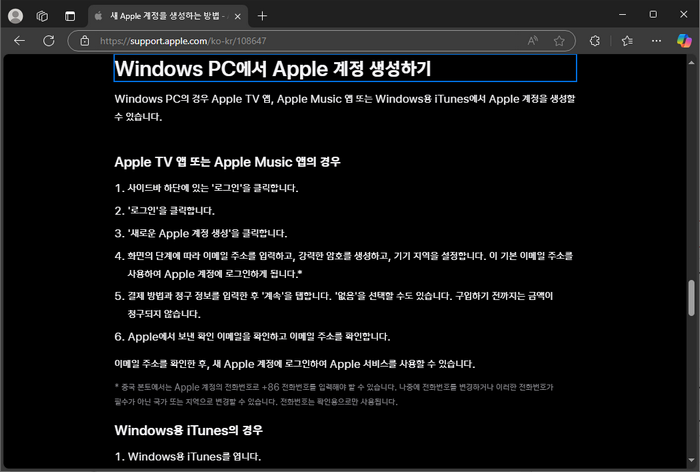Go back to previous page
The width and height of the screenshot is (700, 472).
[19, 41]
